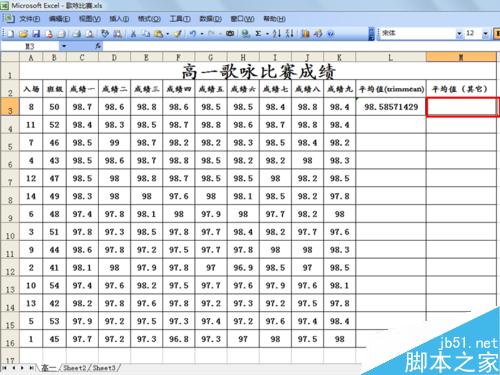This screenshot has height=375, width=500.
Task: Sort descending with the Z-A icon
Action: point(290,34)
